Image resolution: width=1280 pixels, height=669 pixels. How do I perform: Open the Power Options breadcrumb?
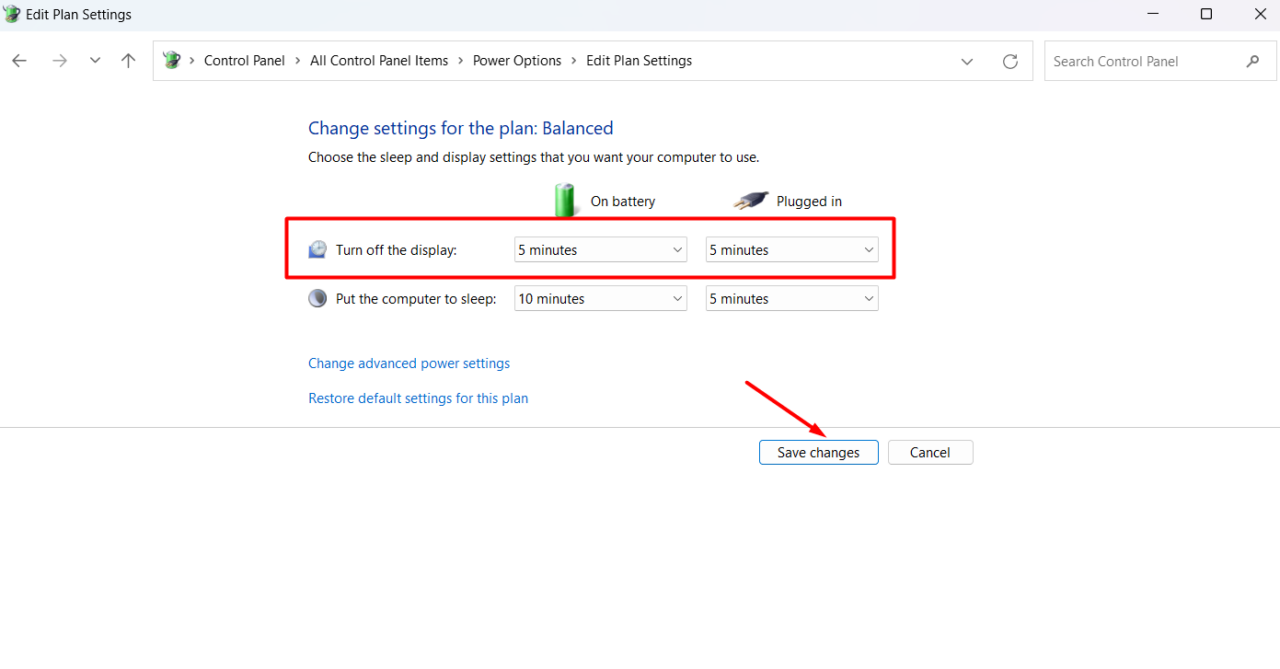coord(517,61)
